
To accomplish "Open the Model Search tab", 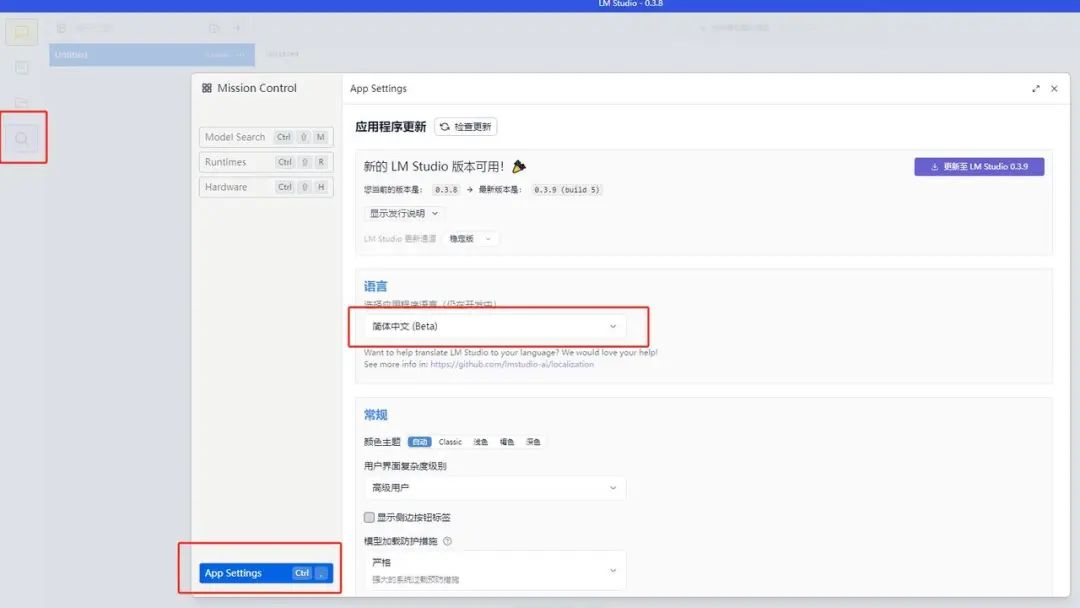I will (266, 137).
